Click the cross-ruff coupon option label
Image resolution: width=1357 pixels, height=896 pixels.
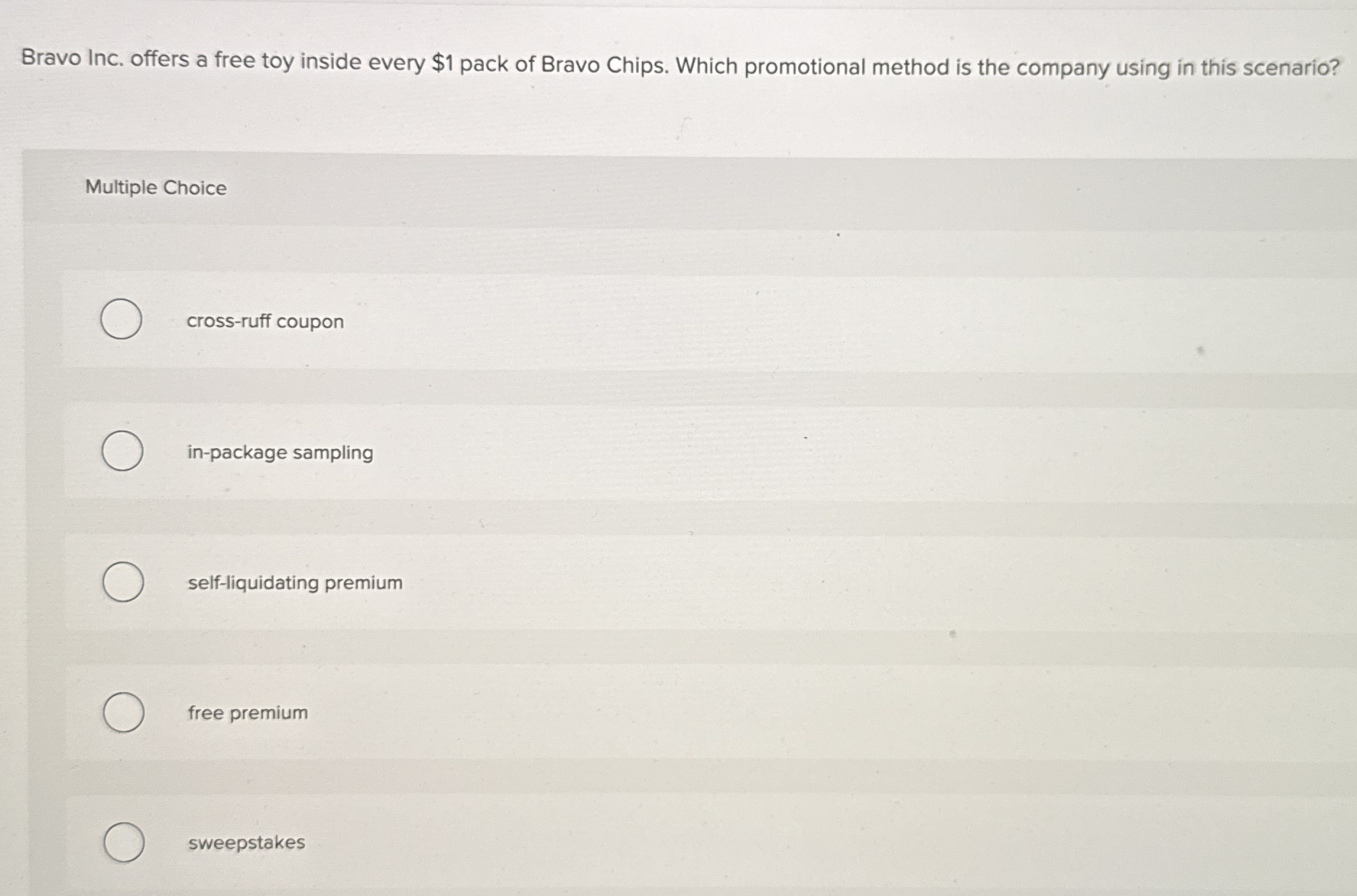point(265,322)
